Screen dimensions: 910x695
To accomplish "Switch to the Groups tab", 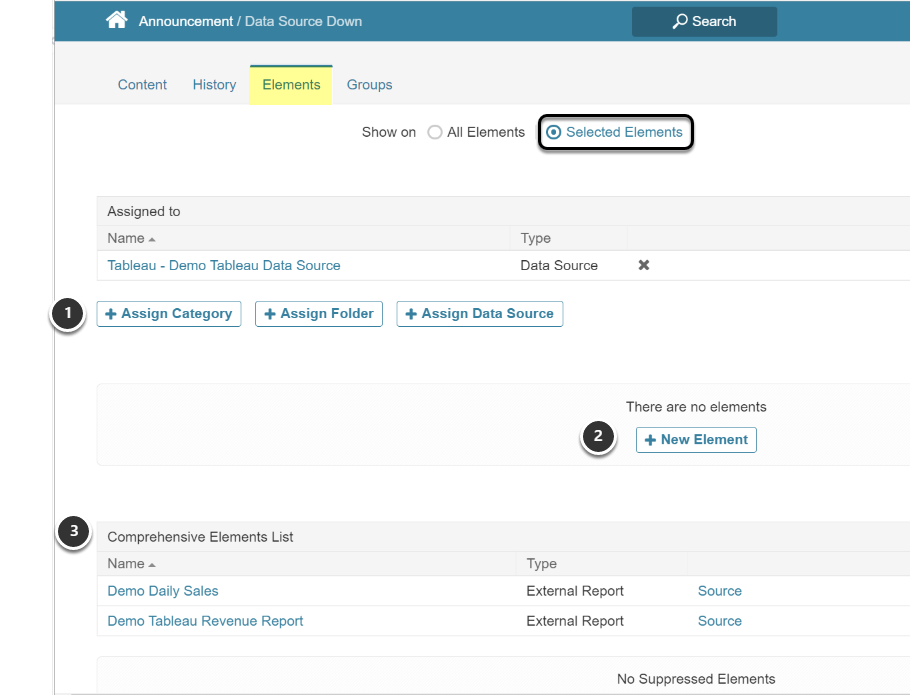I will tap(369, 85).
